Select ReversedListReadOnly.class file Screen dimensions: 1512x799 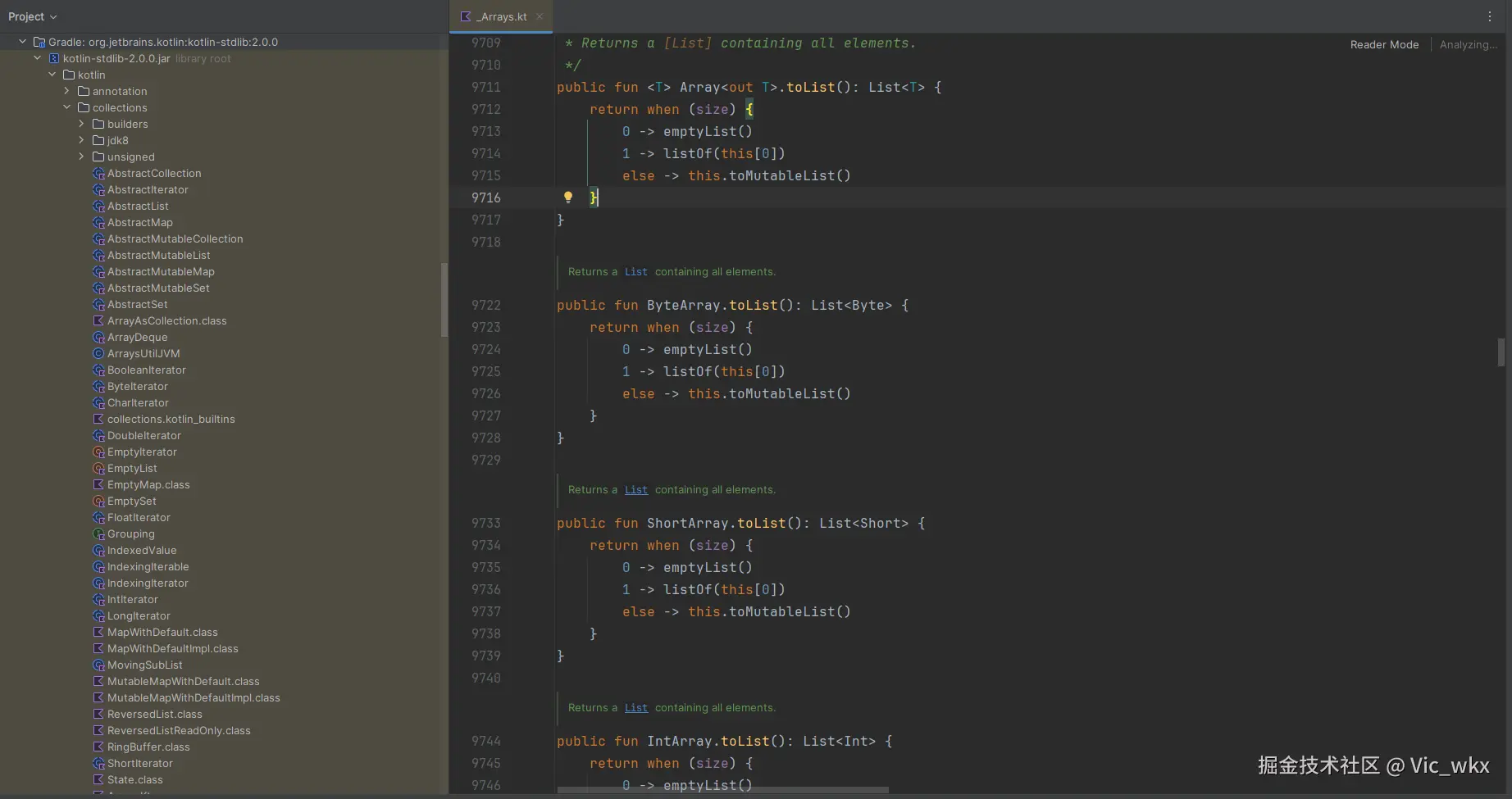coord(179,730)
